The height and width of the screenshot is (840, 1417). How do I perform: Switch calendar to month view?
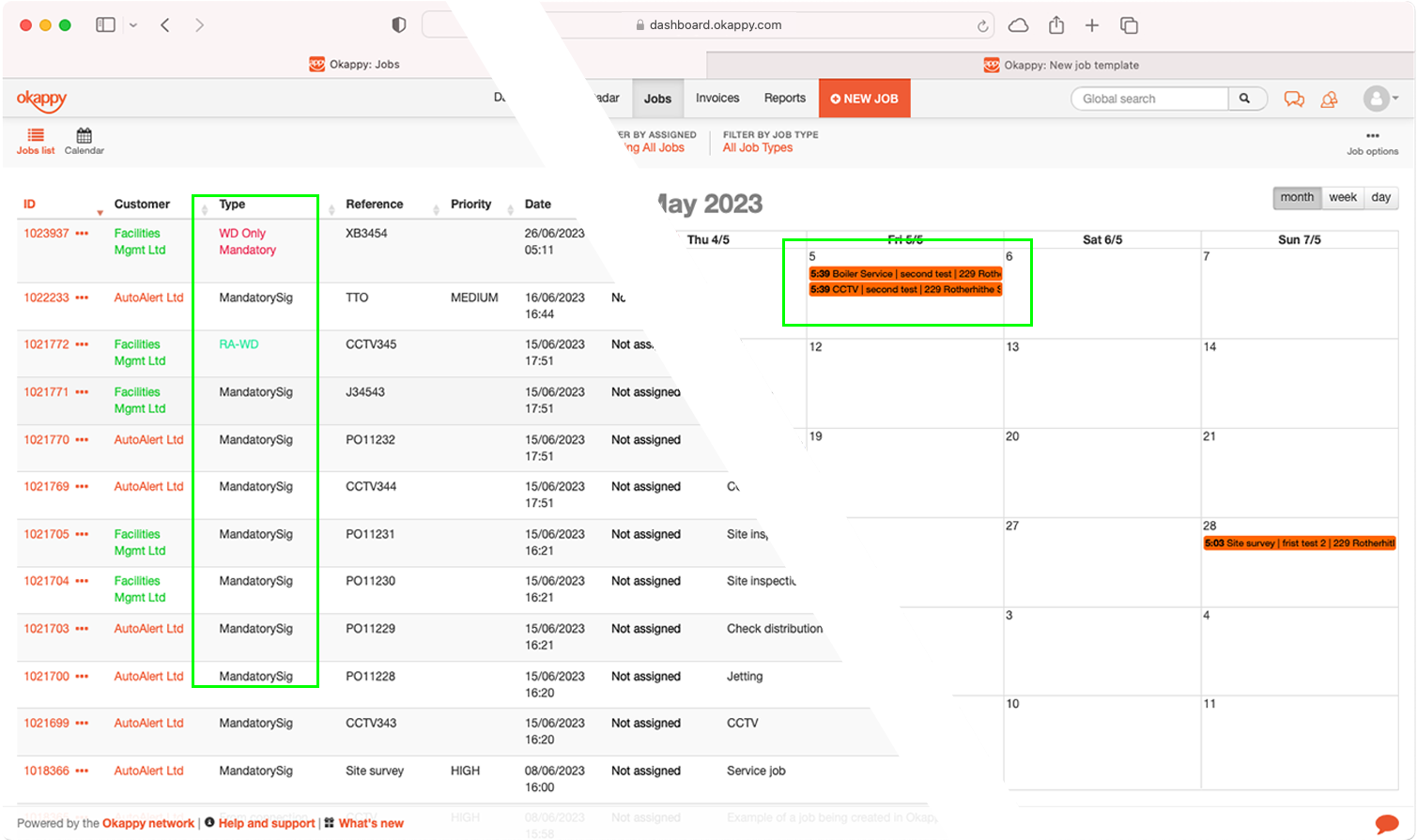(x=1297, y=198)
